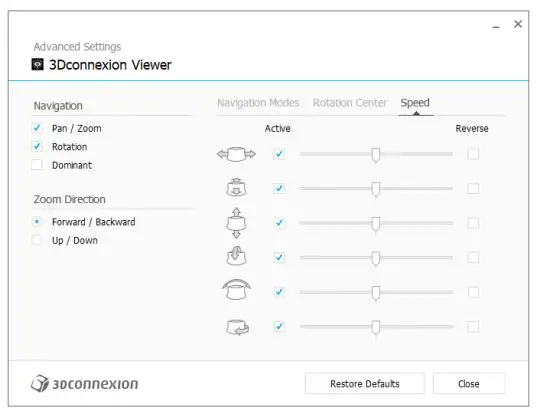The image size is (540, 417).
Task: Click the 3Dconnexion logo at bottom
Action: (x=85, y=383)
